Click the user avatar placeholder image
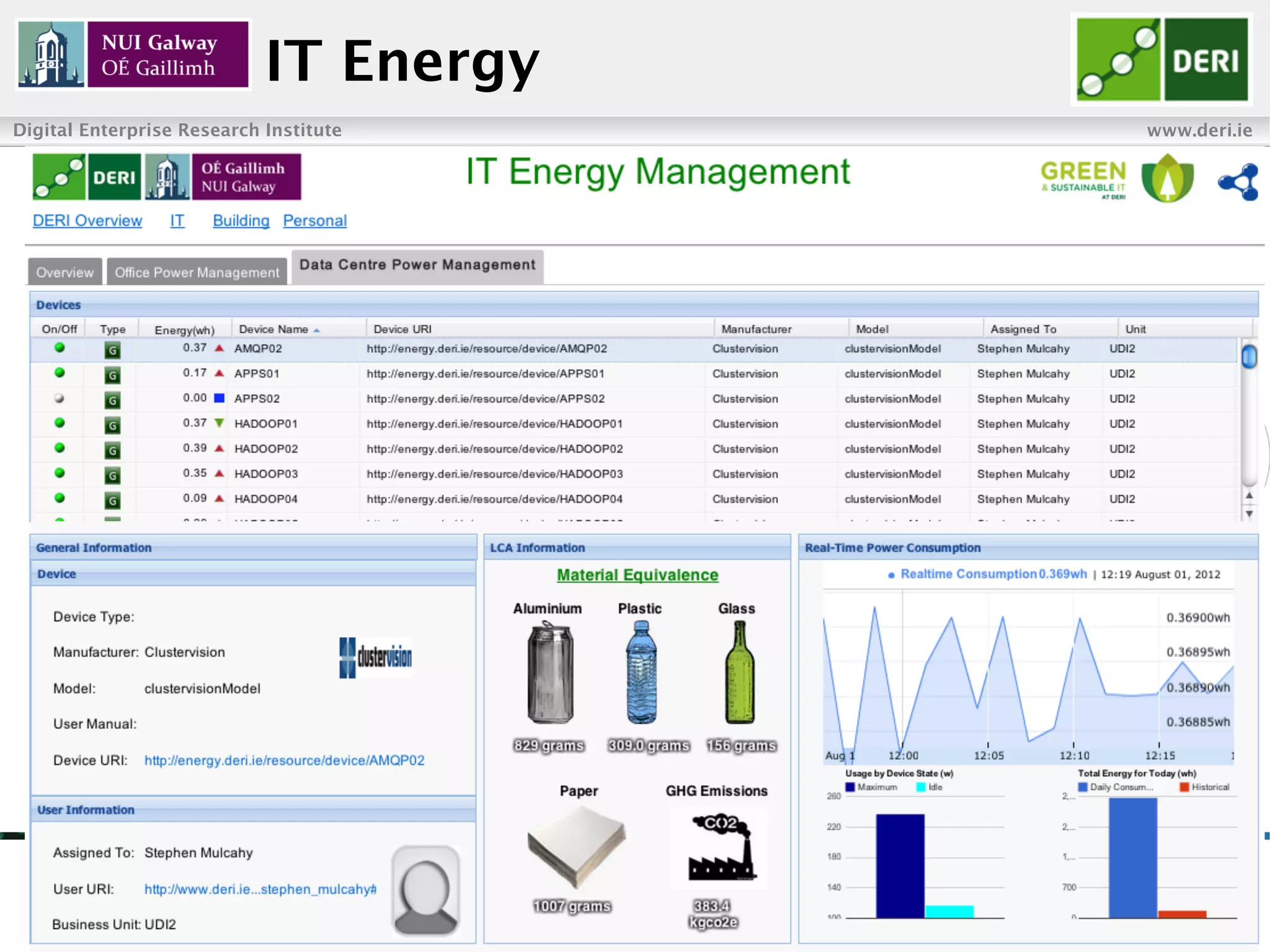 425,890
